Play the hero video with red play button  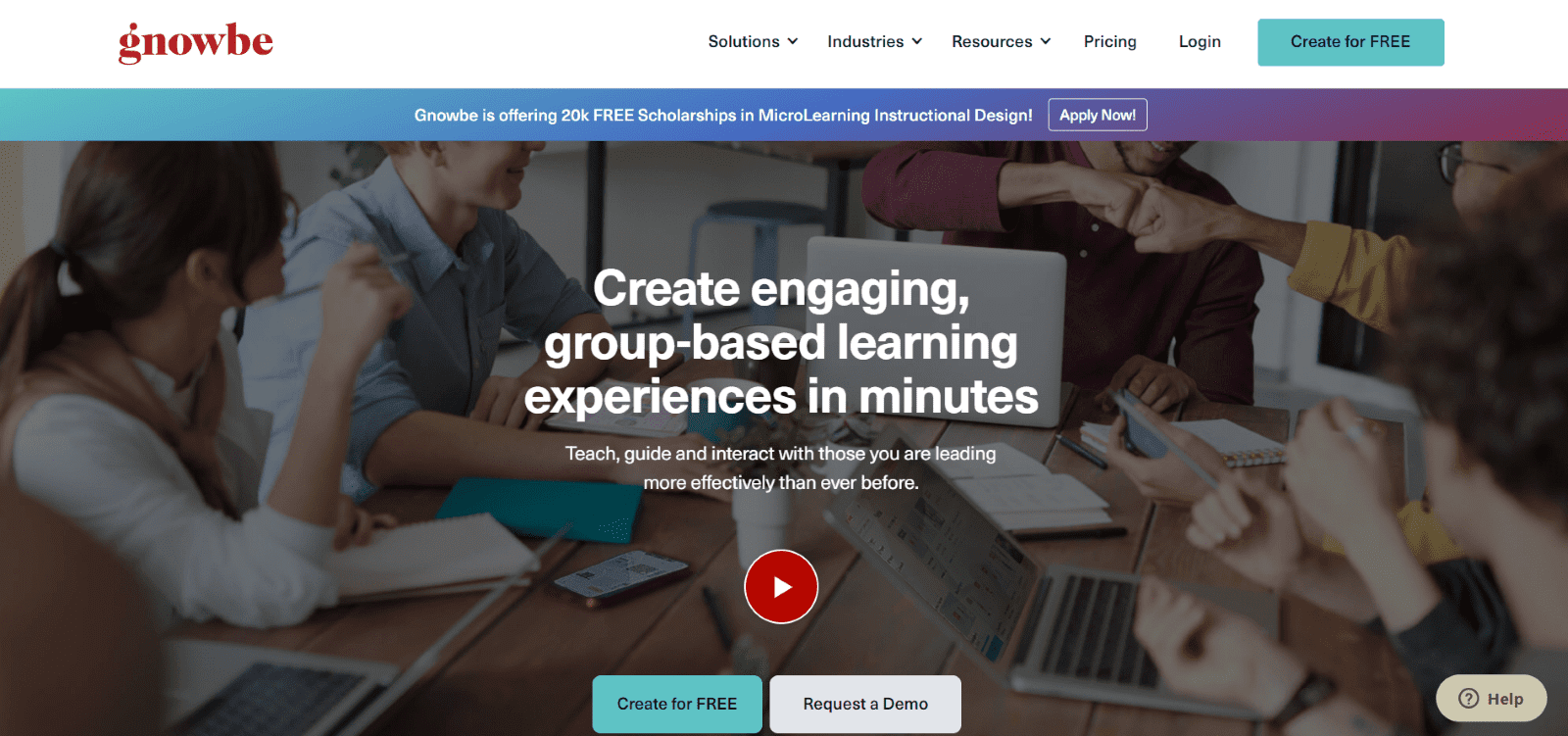781,586
